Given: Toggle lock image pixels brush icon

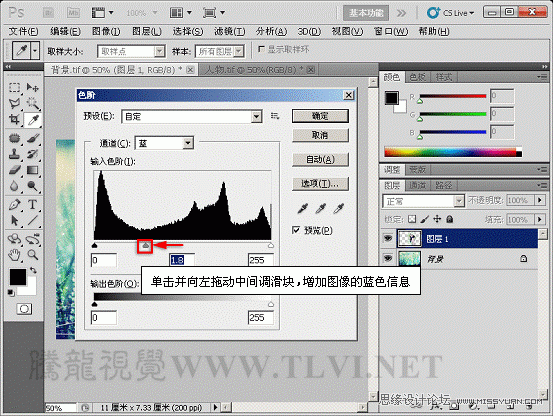Looking at the screenshot, I should click(425, 219).
